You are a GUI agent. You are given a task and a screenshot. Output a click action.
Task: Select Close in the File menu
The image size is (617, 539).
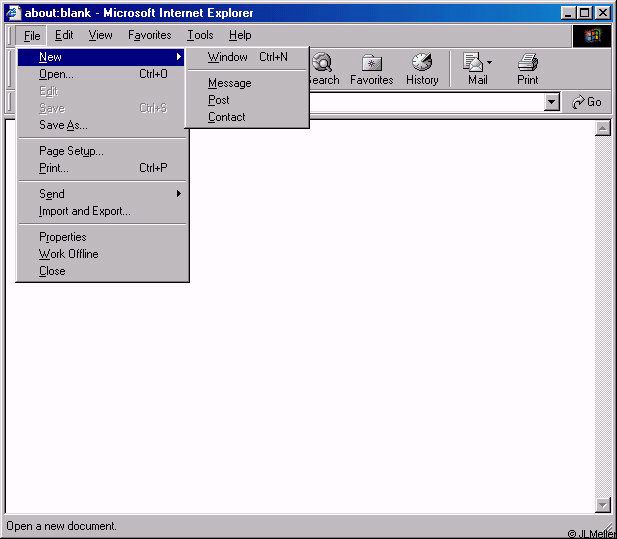pos(102,271)
